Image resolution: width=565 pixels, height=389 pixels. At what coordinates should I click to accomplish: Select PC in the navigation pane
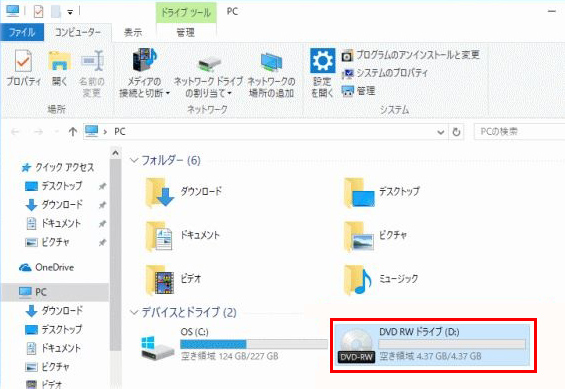tap(54, 292)
